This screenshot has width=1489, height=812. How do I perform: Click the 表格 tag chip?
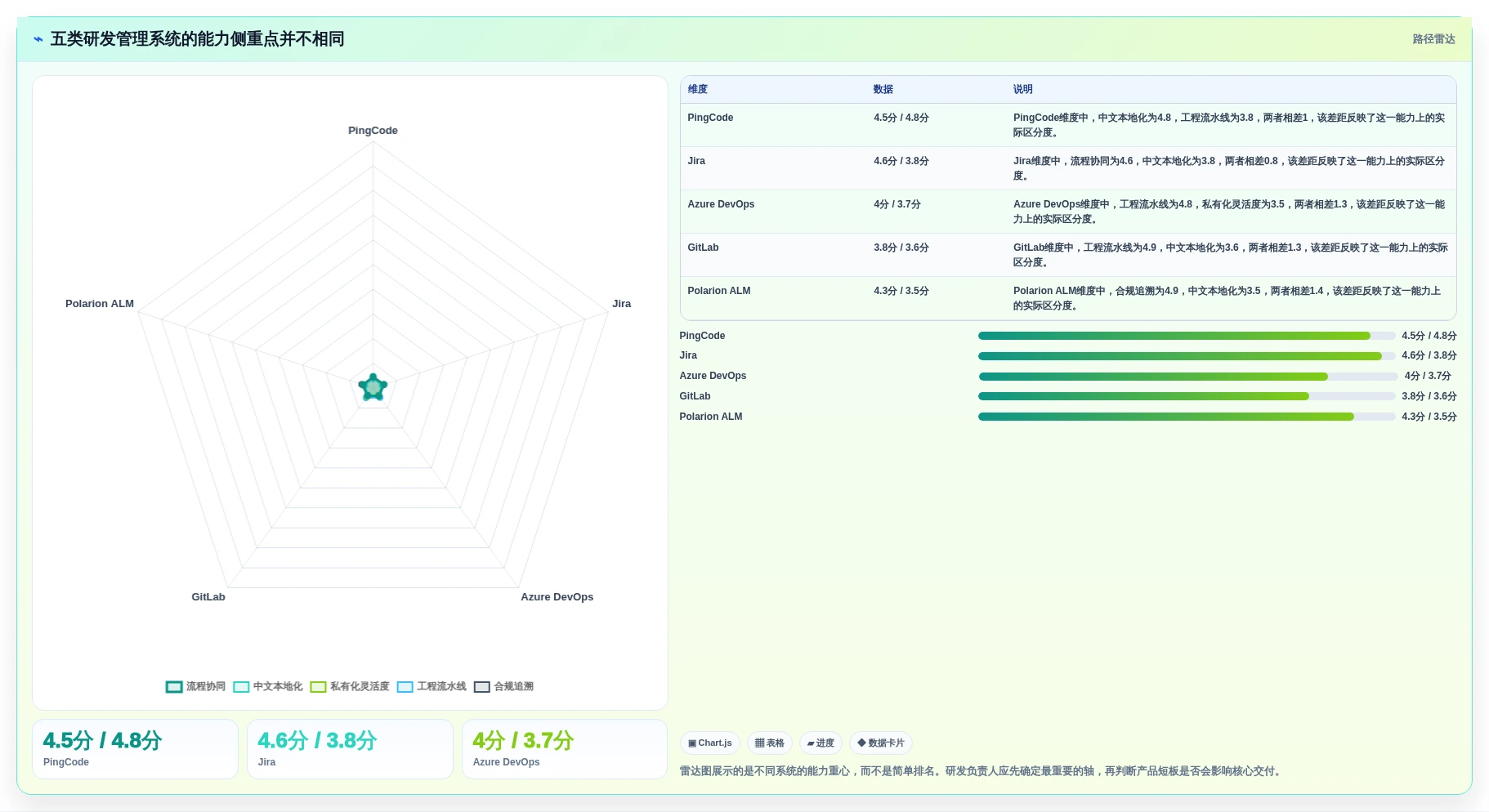(770, 743)
